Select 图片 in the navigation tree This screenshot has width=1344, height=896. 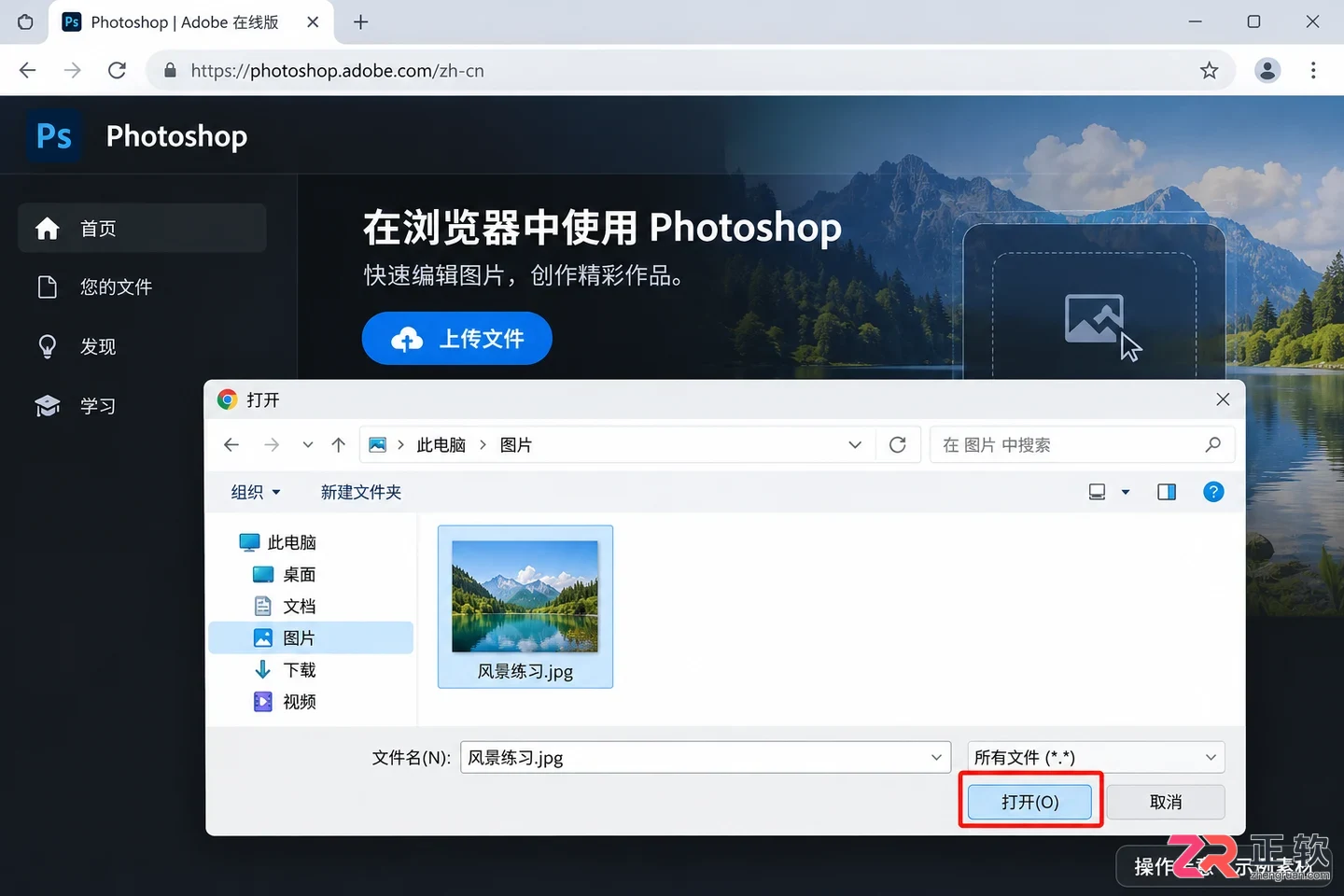[x=311, y=637]
